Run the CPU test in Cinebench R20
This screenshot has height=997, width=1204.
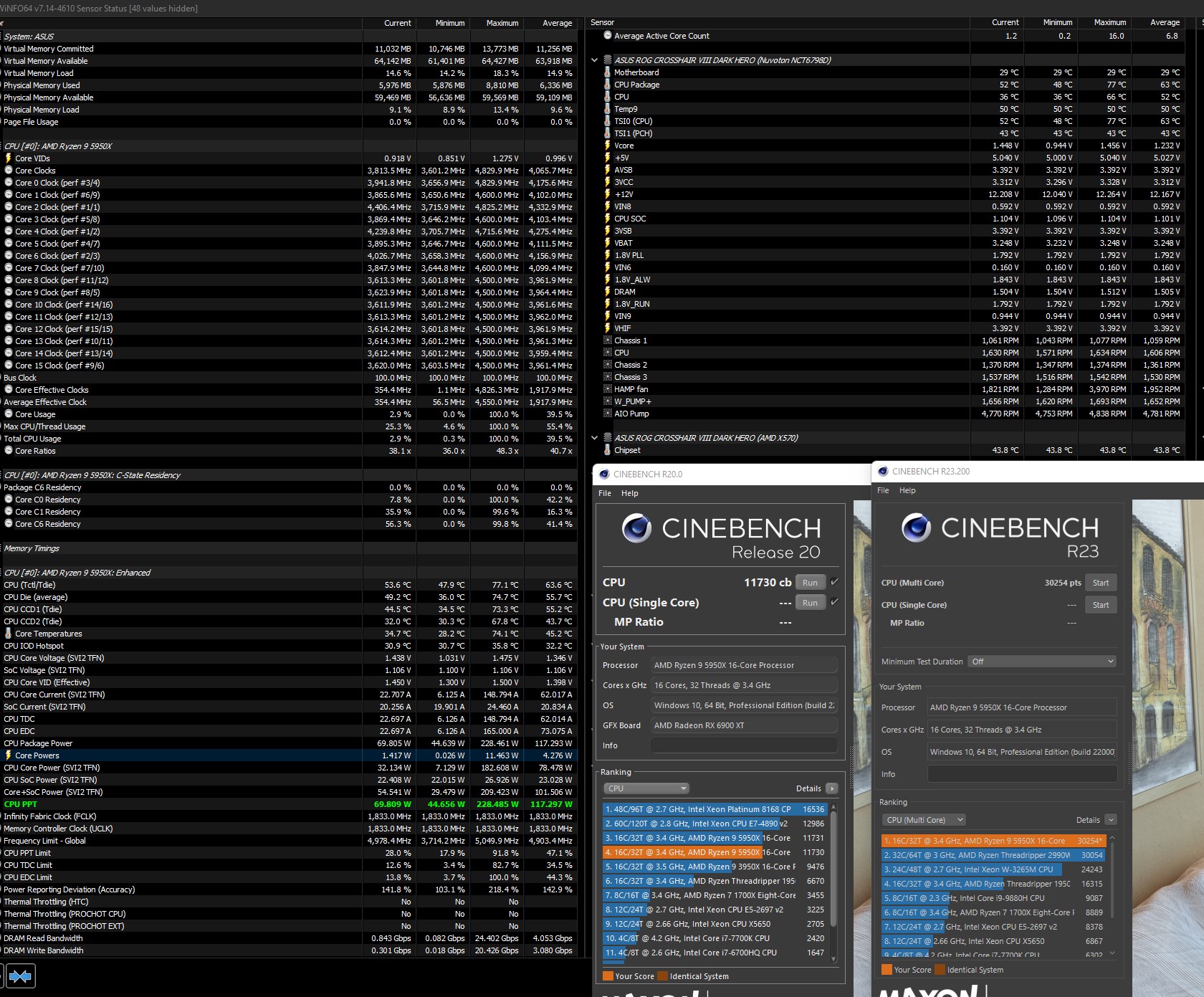810,583
